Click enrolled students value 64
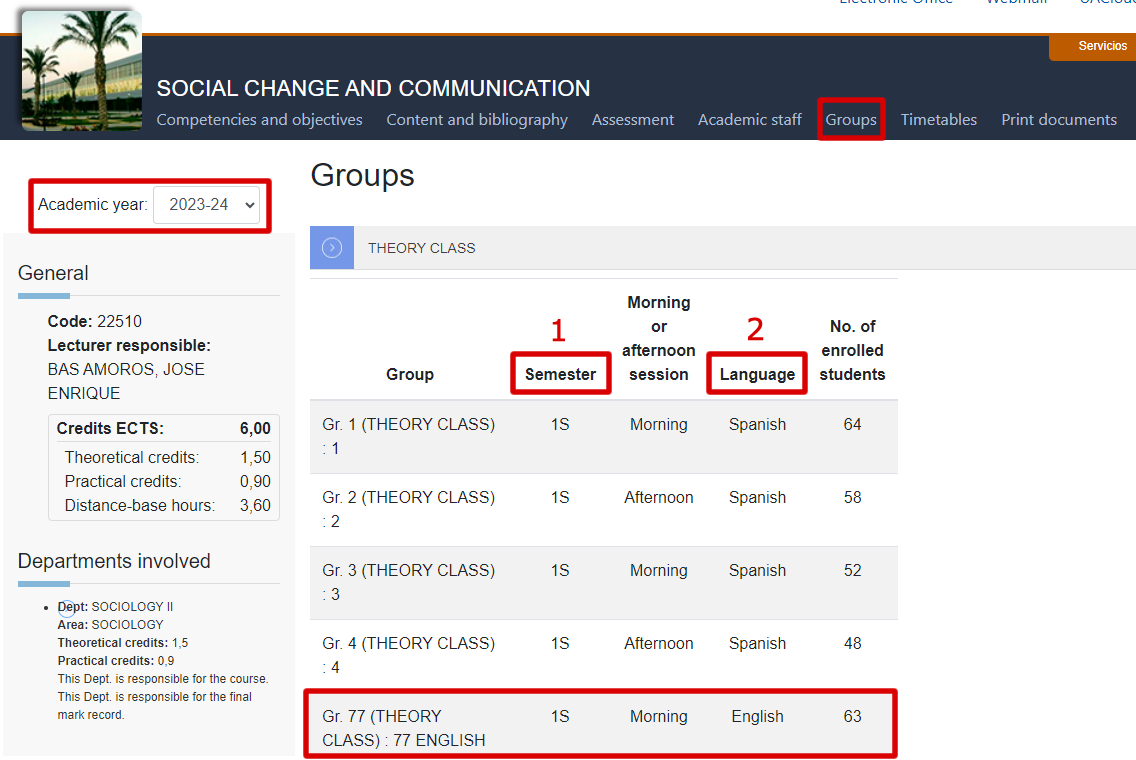This screenshot has width=1136, height=760. point(852,425)
